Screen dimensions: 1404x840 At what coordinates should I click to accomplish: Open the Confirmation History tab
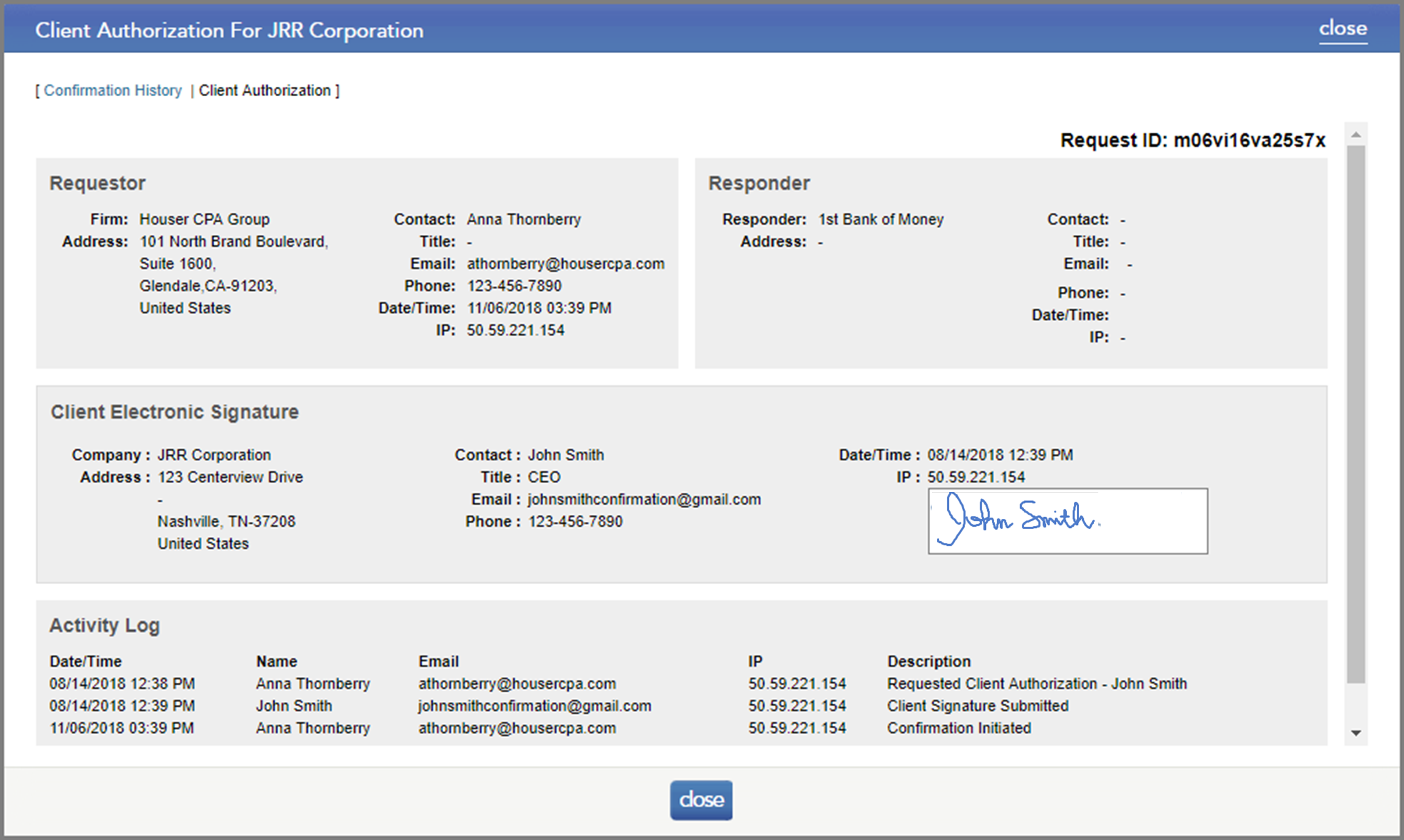[x=112, y=90]
